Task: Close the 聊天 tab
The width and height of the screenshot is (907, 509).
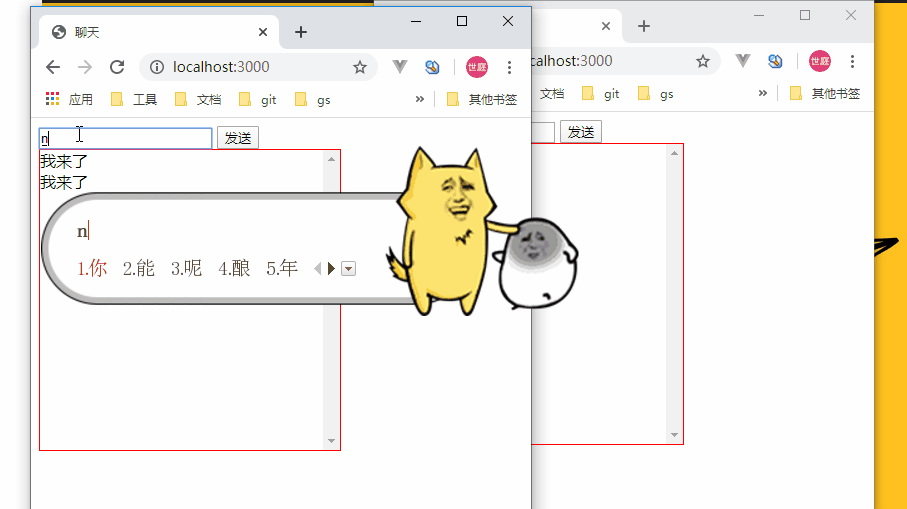Action: 263,32
